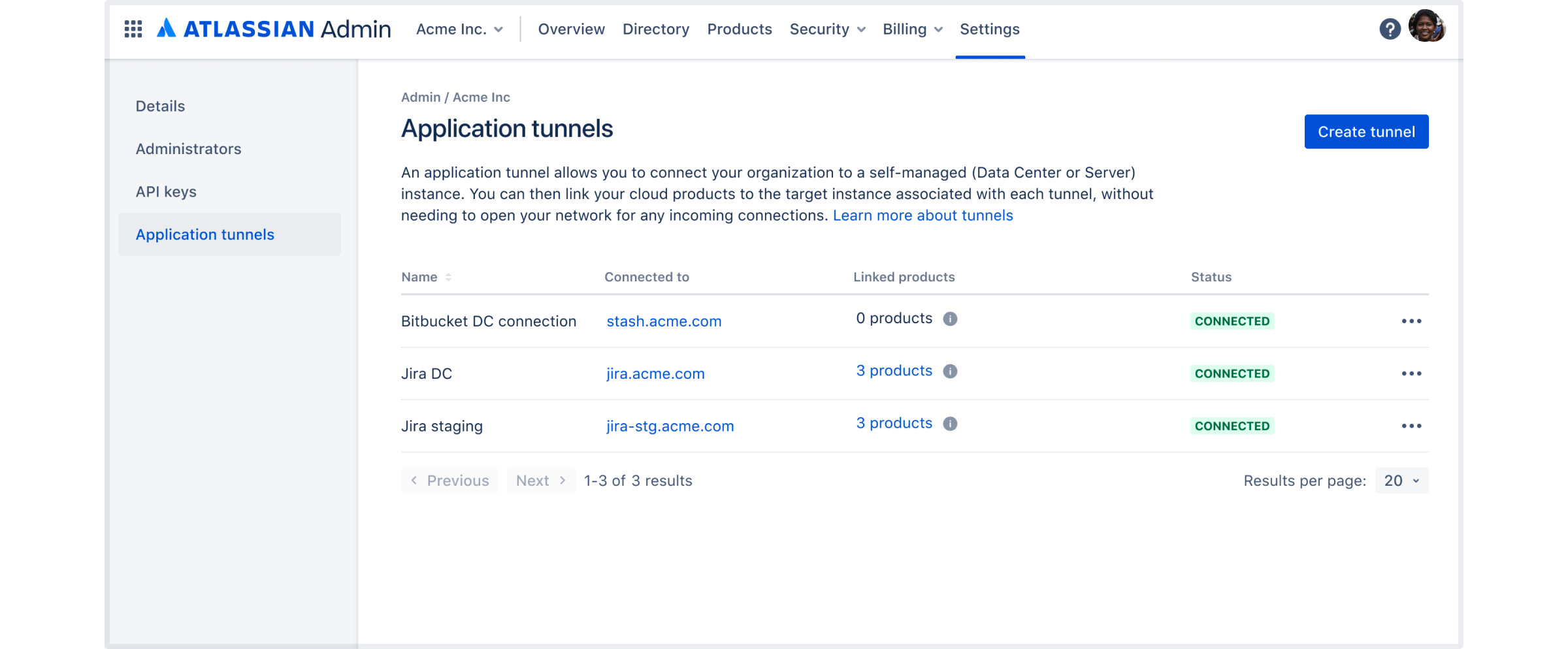This screenshot has width=1568, height=649.
Task: Follow the Learn more about tunnels link
Action: [923, 215]
